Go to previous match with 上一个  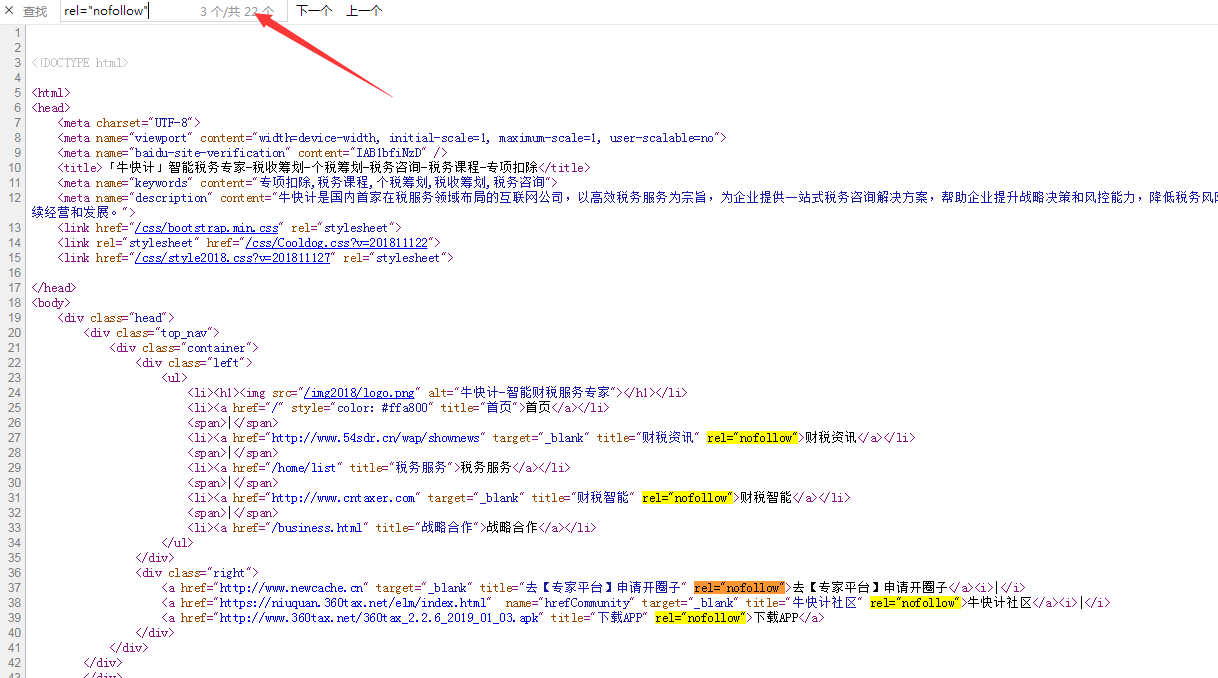(x=364, y=11)
